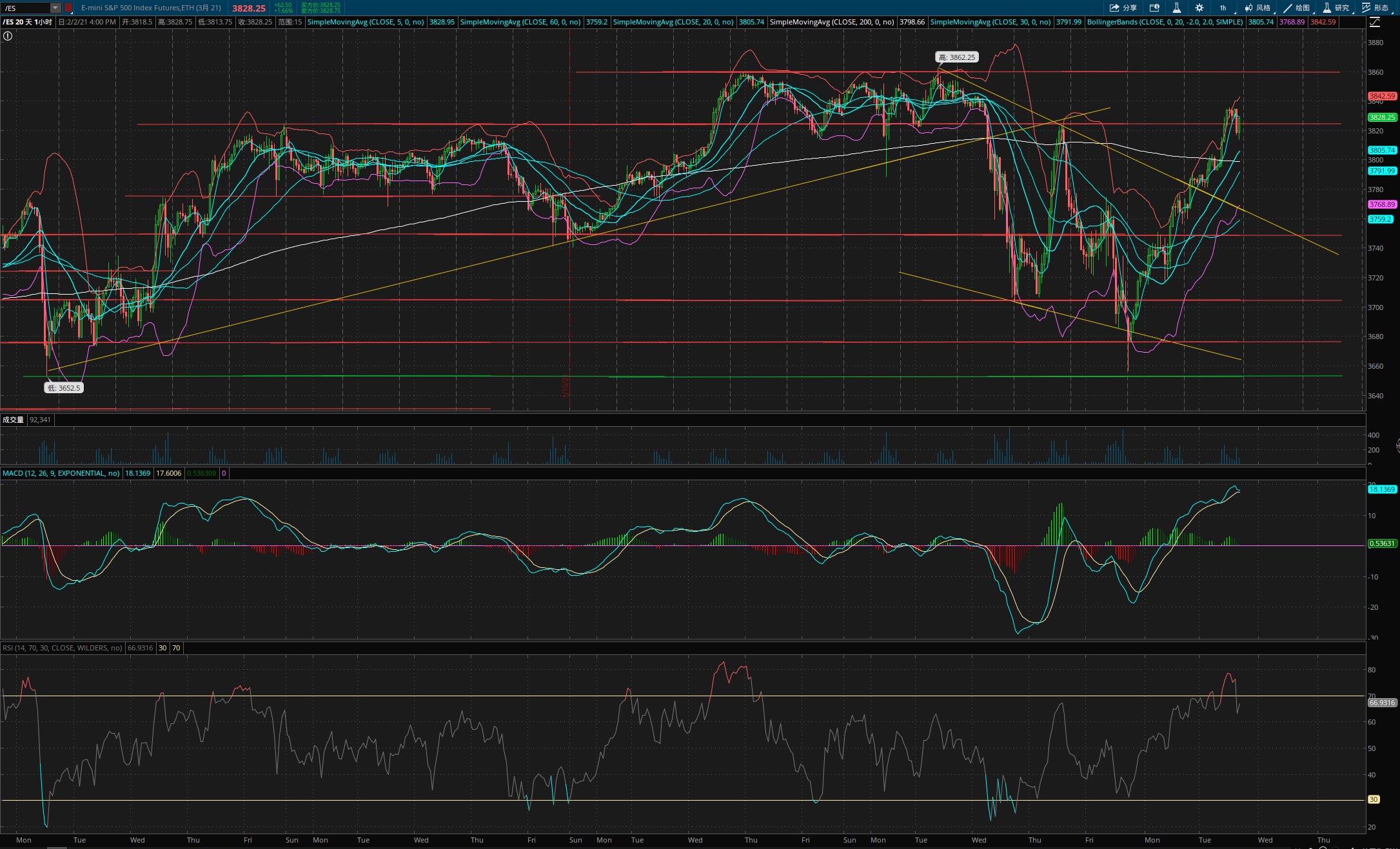
Task: Click the /ES symbol input field
Action: point(26,8)
